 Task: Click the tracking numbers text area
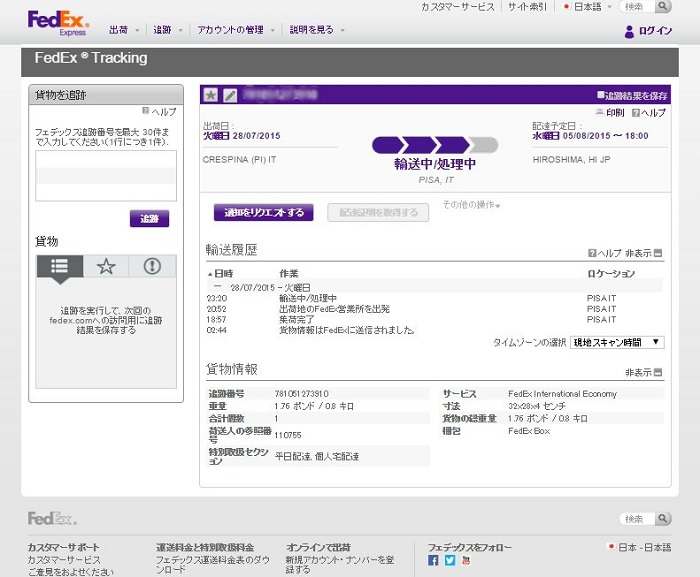click(106, 176)
